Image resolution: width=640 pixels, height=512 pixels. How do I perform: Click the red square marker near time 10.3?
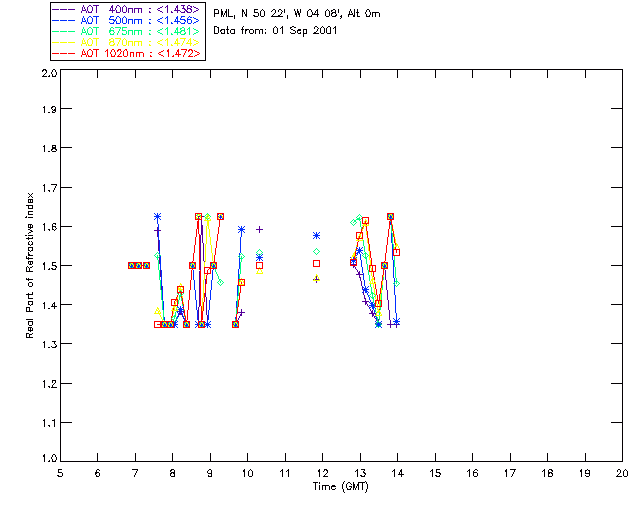pos(259,265)
